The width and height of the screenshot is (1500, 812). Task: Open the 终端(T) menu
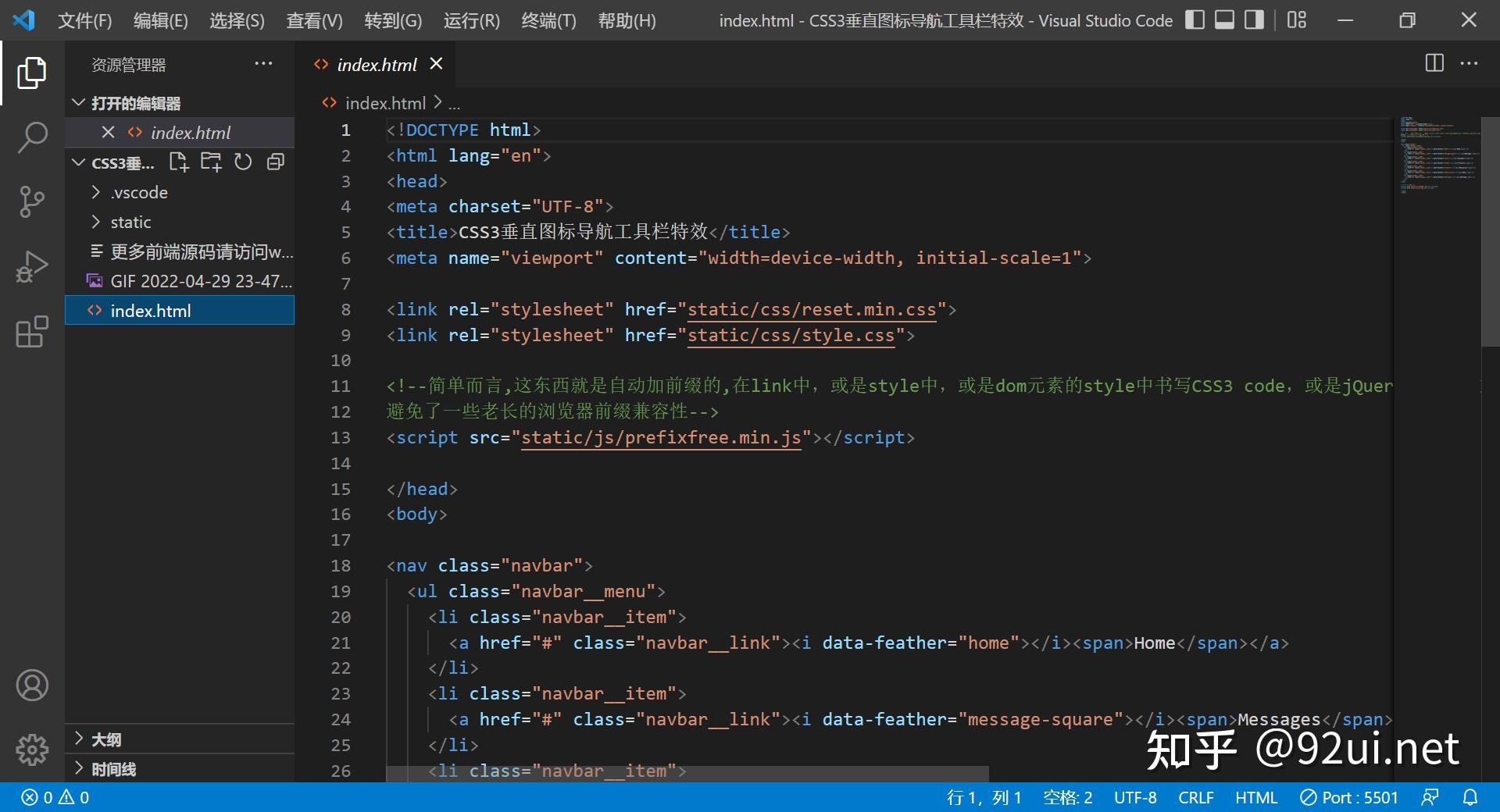[548, 20]
